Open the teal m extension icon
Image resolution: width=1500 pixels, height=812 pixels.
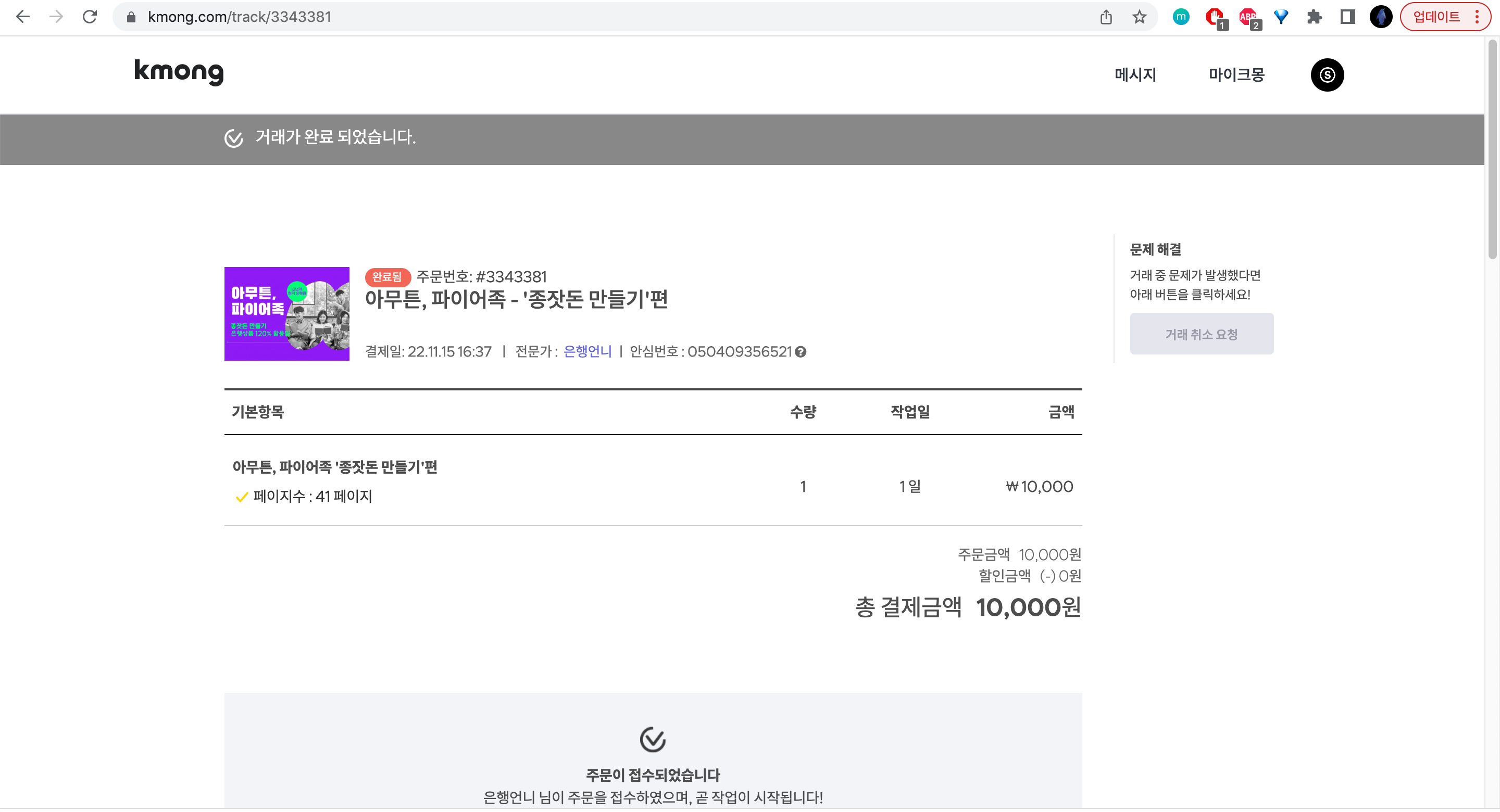click(x=1180, y=17)
